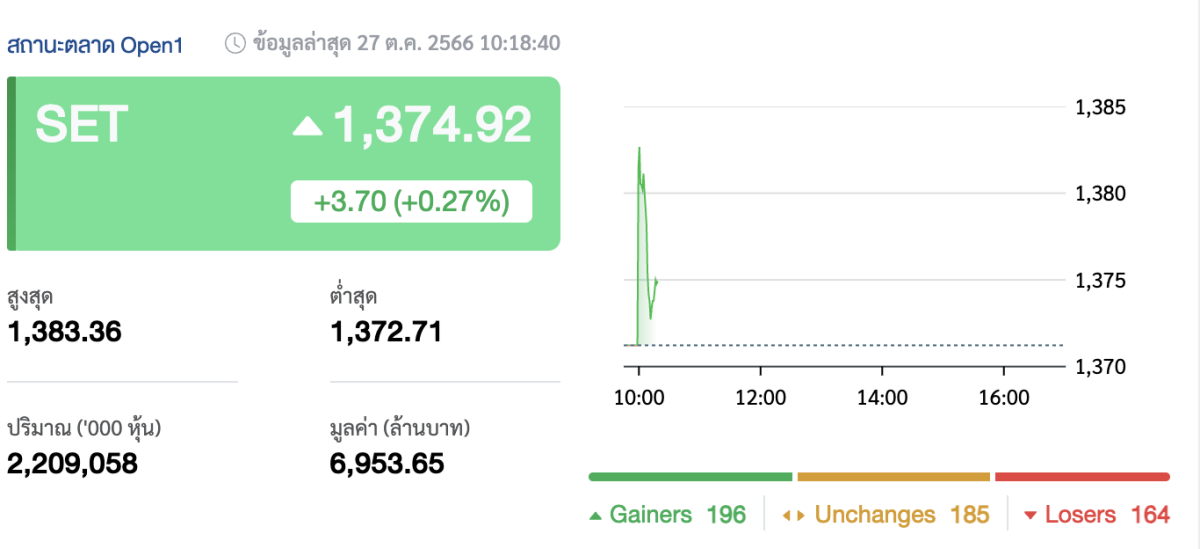Click the red Losers down-triangle icon
The height and width of the screenshot is (549, 1200).
click(x=1030, y=516)
